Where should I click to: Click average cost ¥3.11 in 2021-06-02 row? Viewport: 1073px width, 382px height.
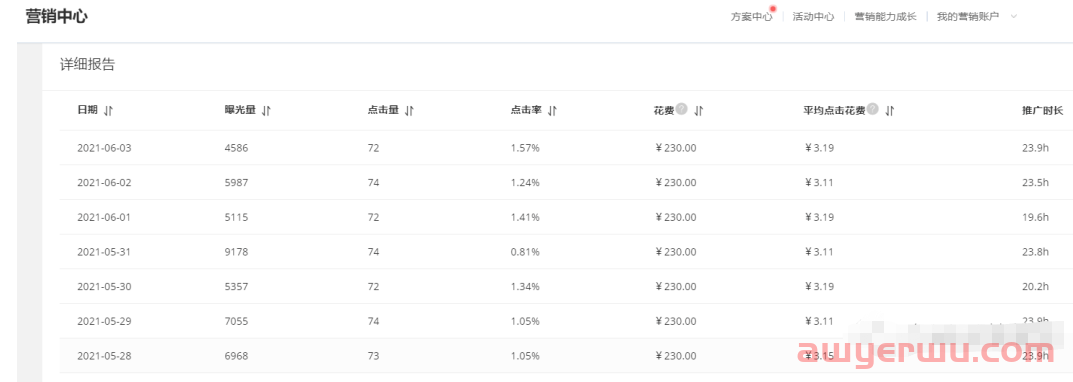point(819,183)
